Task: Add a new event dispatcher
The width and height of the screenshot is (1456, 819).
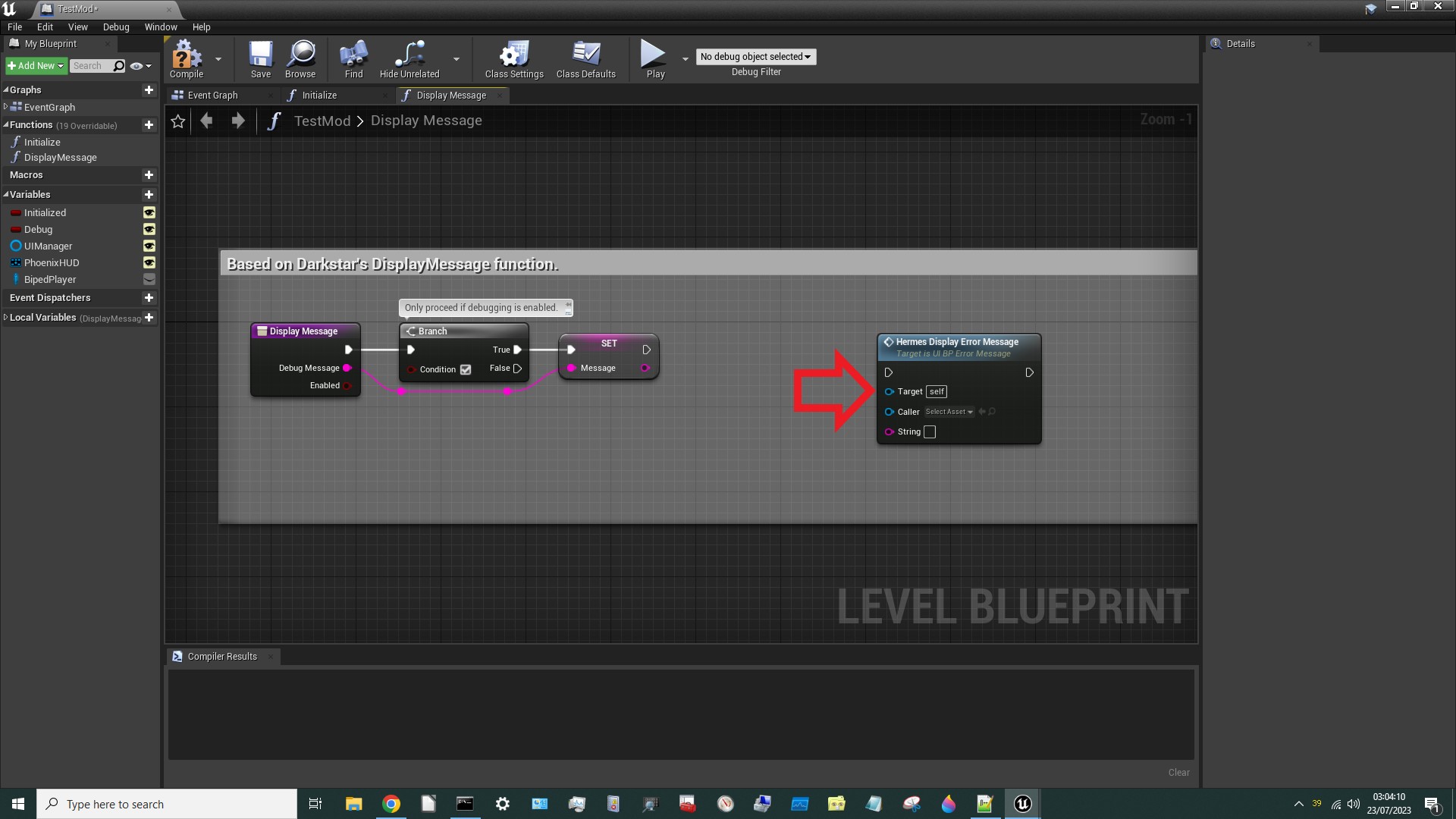Action: pyautogui.click(x=149, y=298)
